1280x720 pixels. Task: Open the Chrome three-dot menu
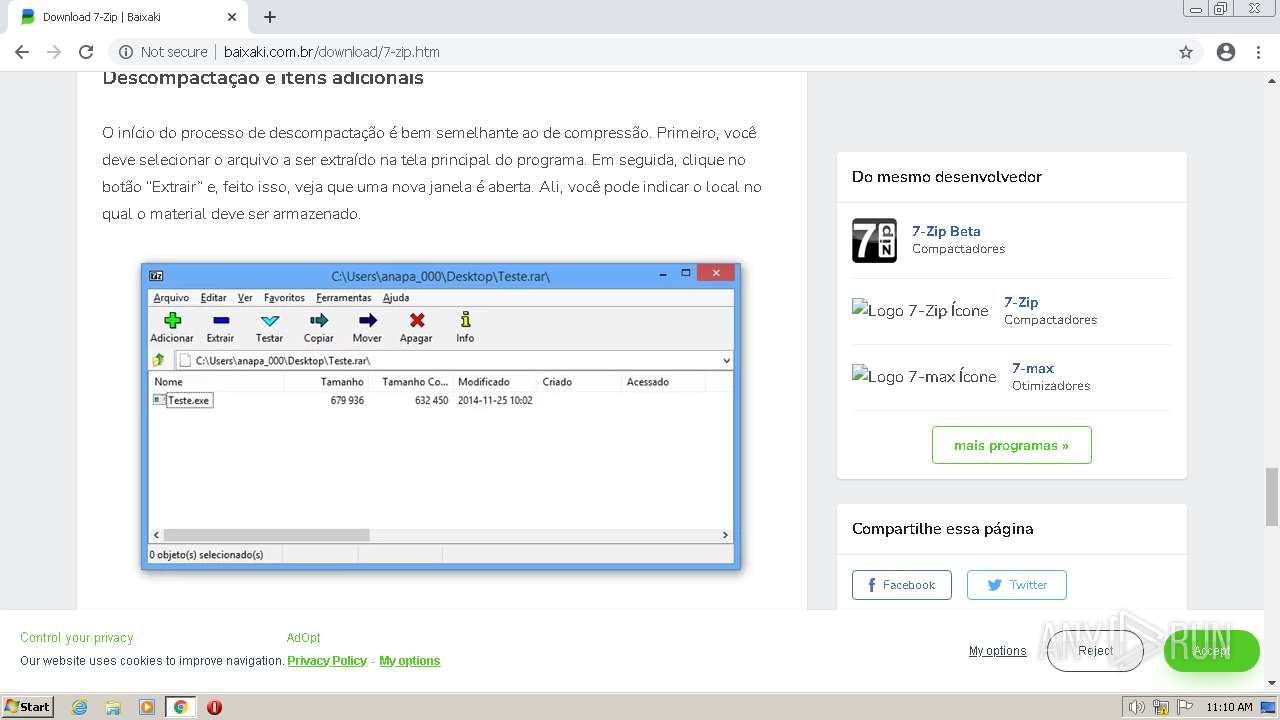tap(1258, 52)
